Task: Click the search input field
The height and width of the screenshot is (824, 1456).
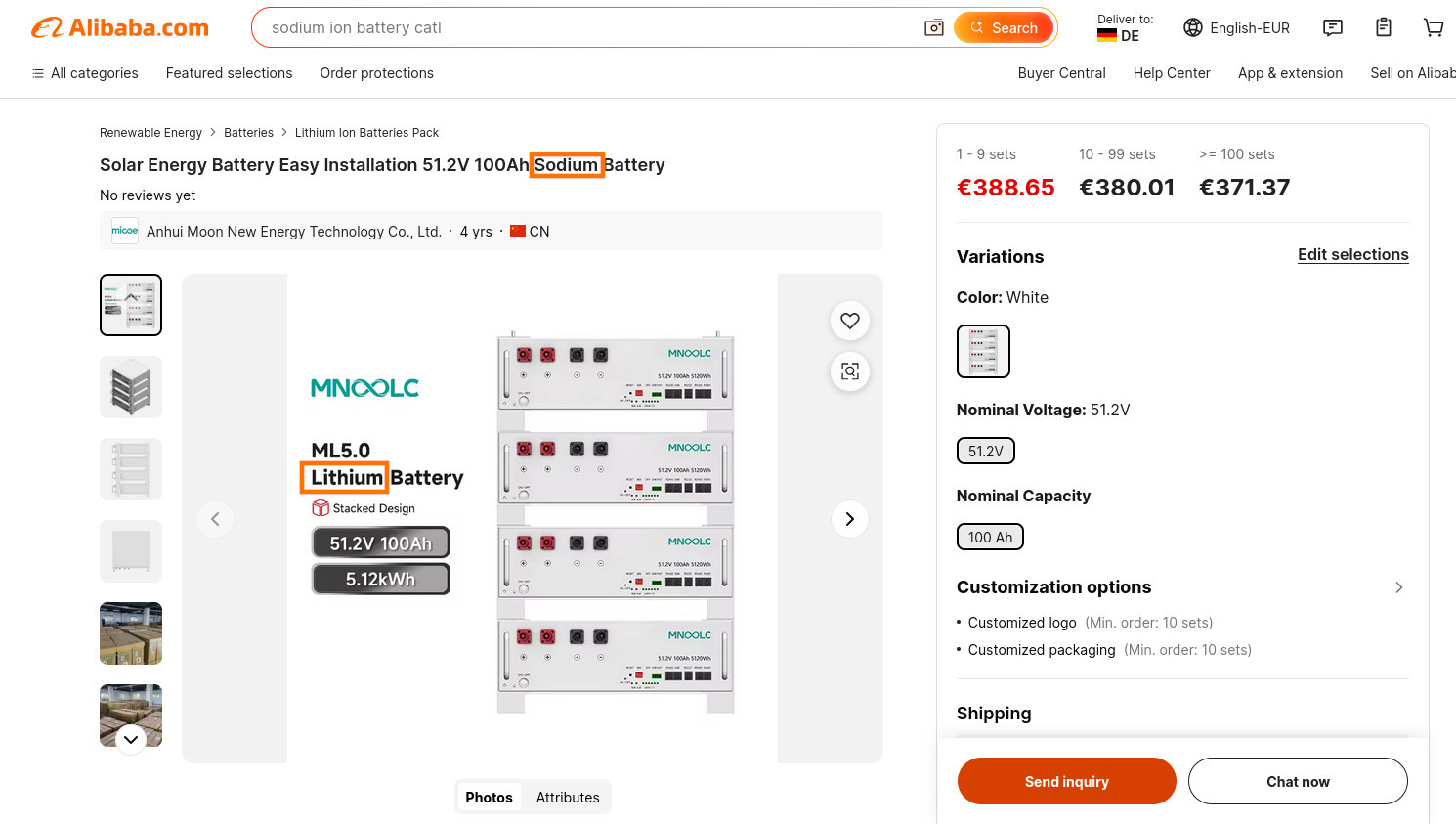Action: (x=586, y=27)
